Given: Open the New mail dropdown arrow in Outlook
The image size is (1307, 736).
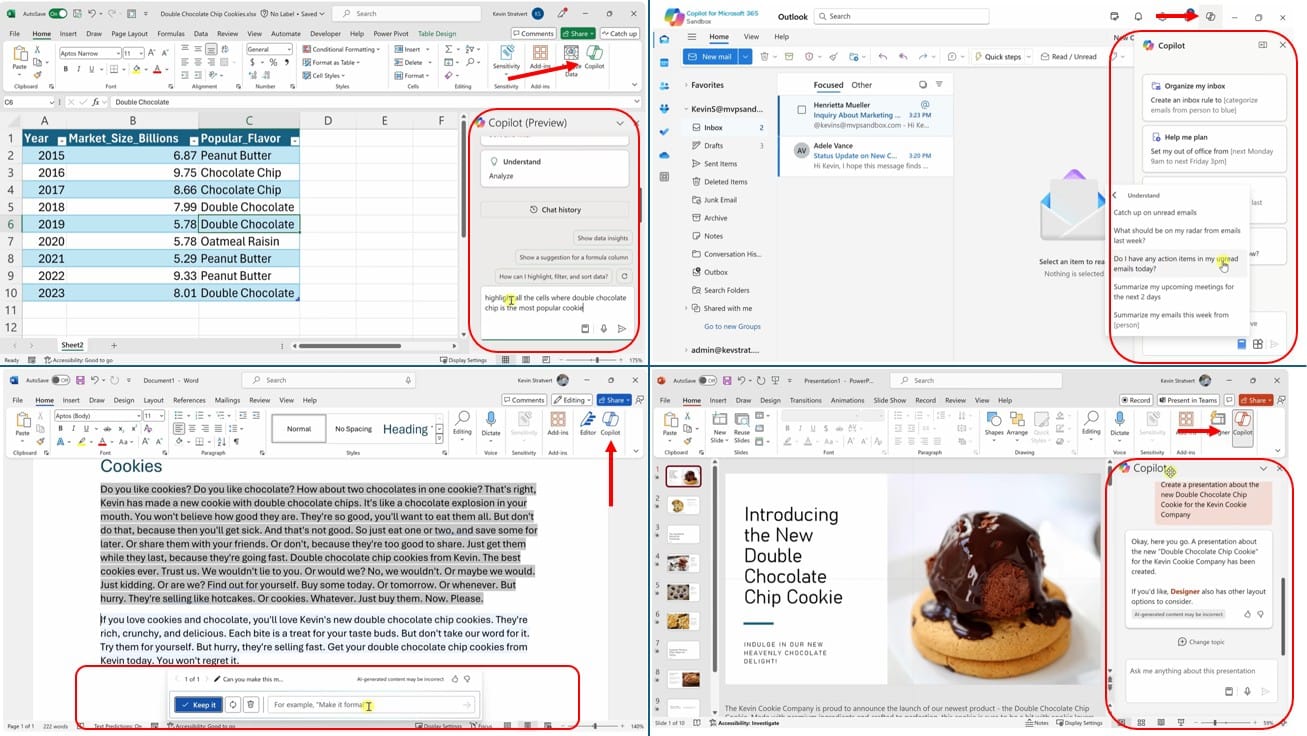Looking at the screenshot, I should point(745,57).
